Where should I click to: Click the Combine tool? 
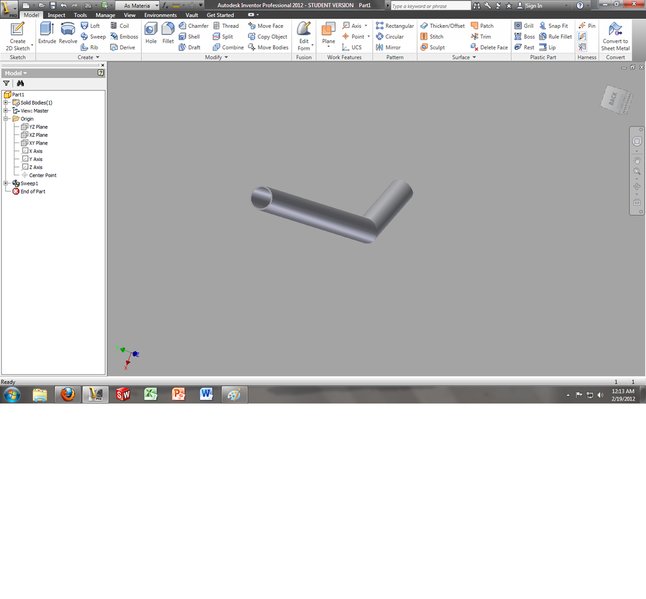pyautogui.click(x=228, y=47)
